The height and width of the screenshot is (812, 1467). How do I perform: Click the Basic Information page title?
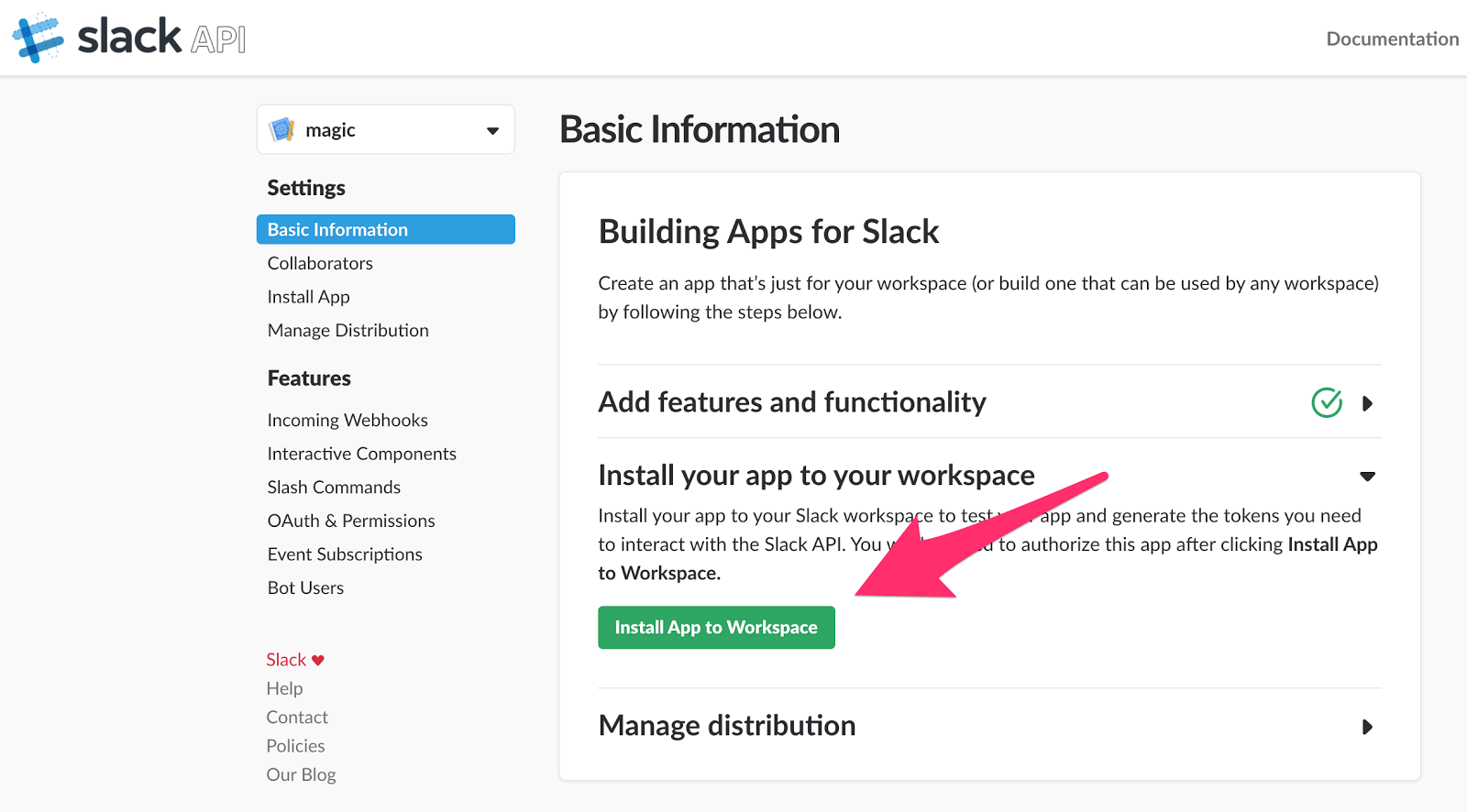[700, 129]
